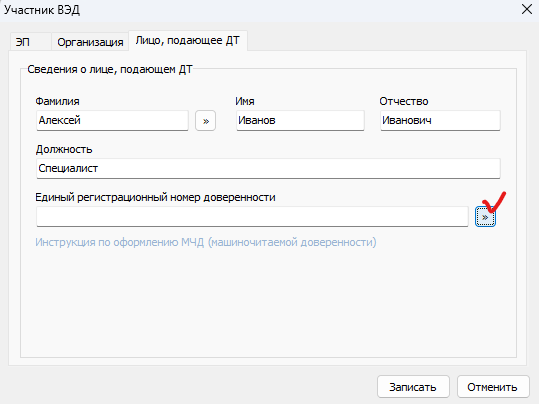Open the Организация tab
This screenshot has height=404, width=539.
pos(90,42)
